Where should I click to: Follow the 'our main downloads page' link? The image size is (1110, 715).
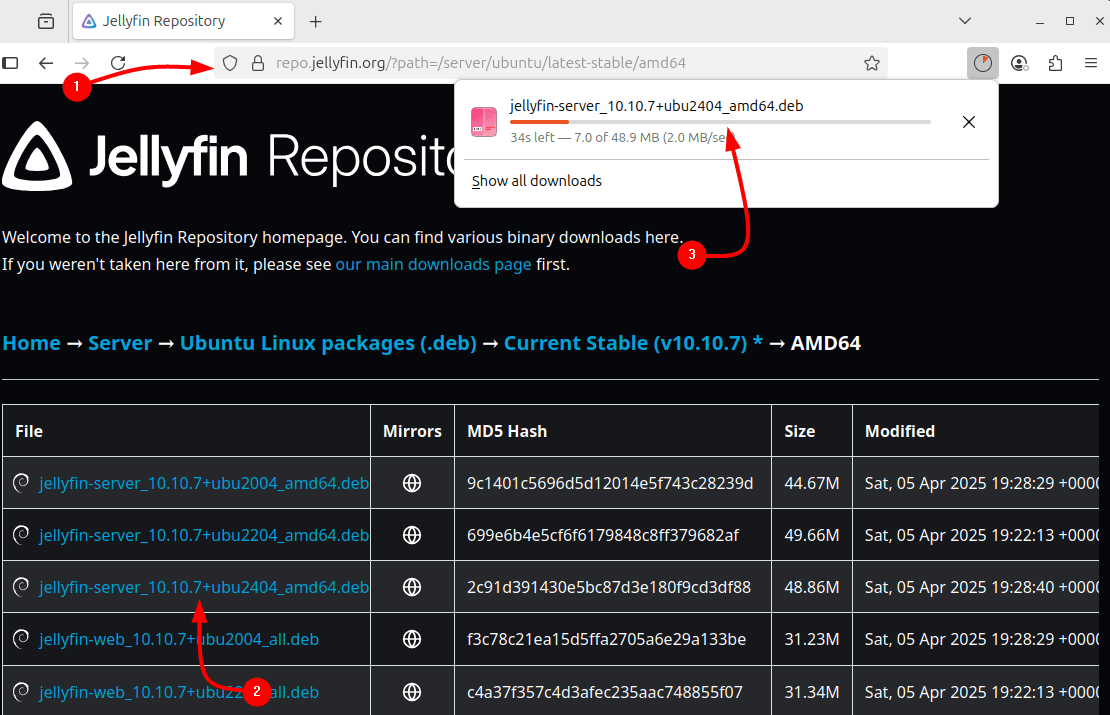(x=433, y=265)
